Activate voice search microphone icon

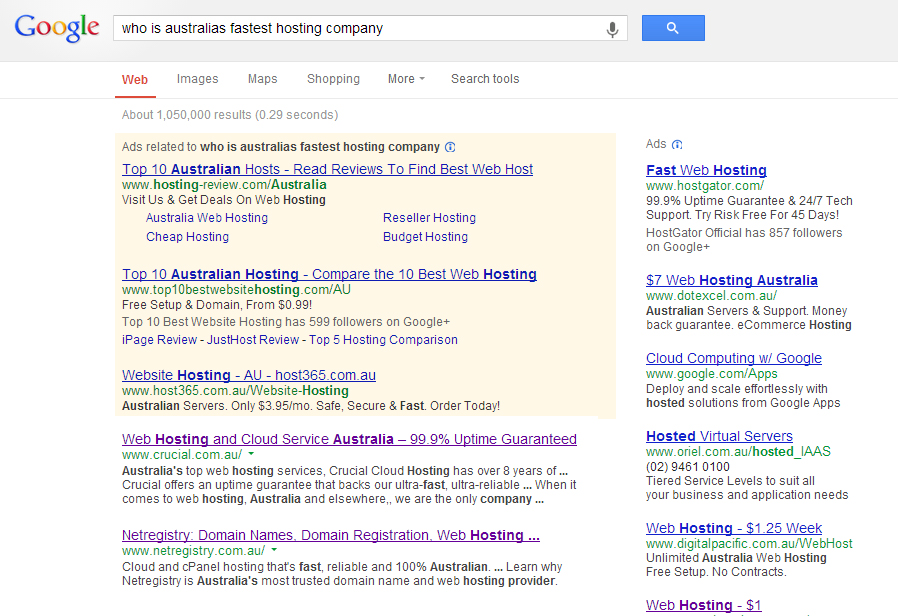[x=612, y=29]
